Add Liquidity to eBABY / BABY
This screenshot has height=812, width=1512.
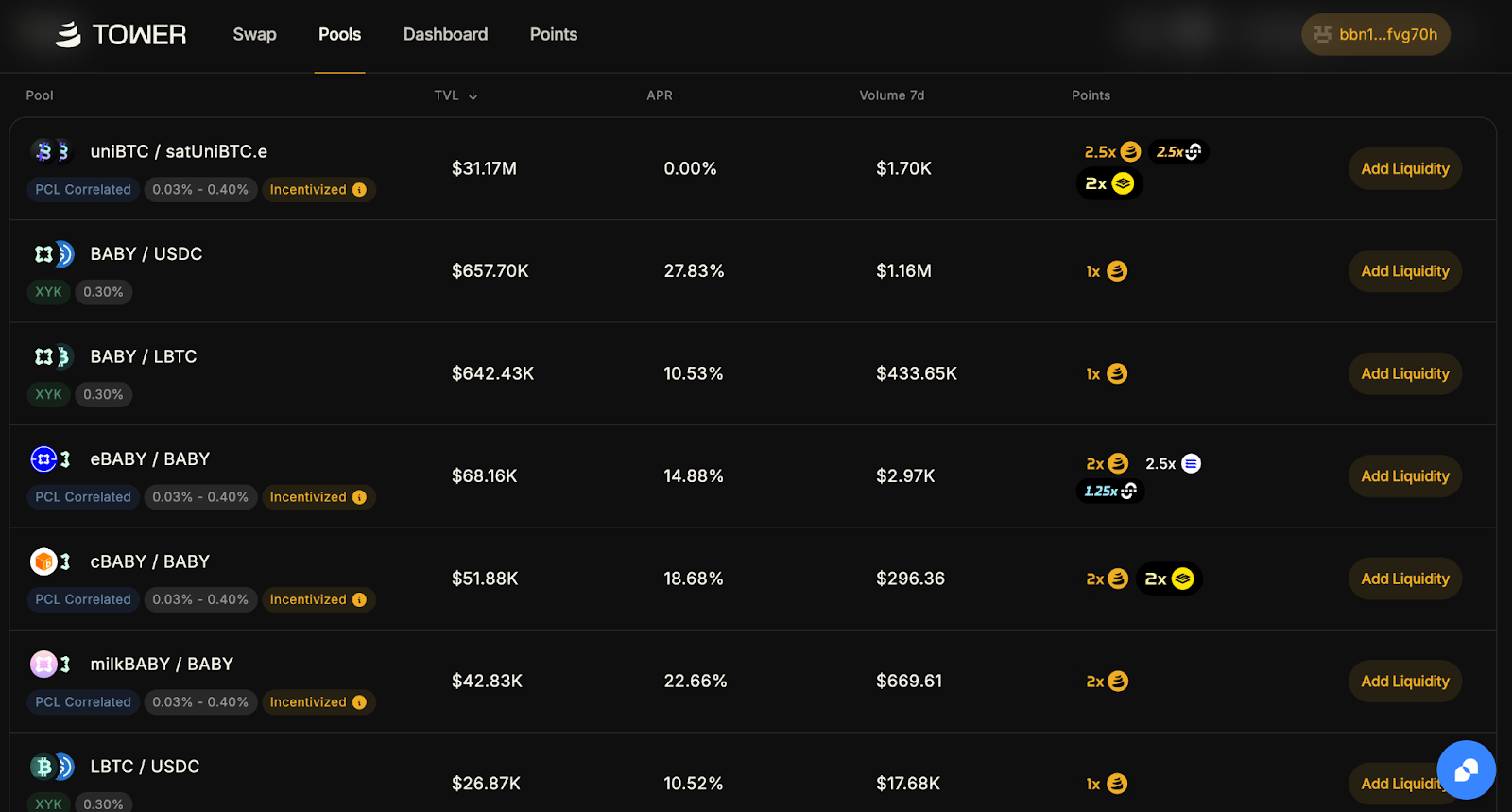pyautogui.click(x=1405, y=476)
